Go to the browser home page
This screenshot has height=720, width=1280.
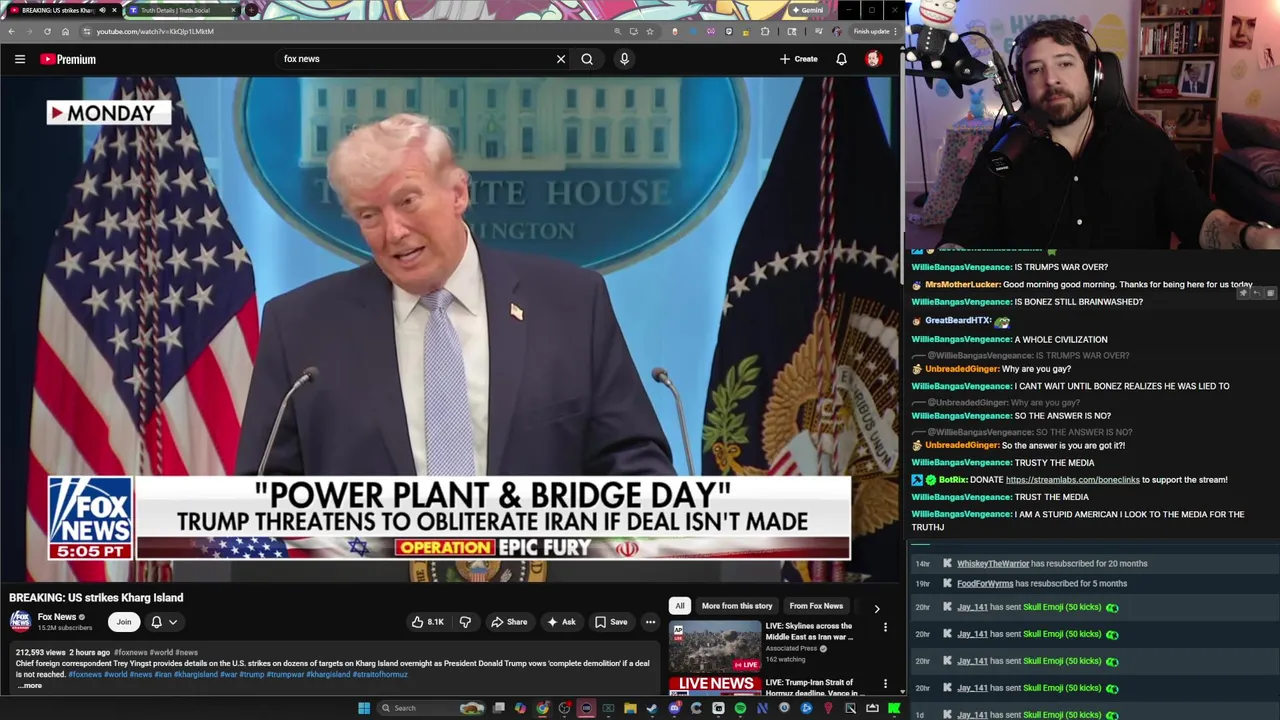[x=65, y=31]
